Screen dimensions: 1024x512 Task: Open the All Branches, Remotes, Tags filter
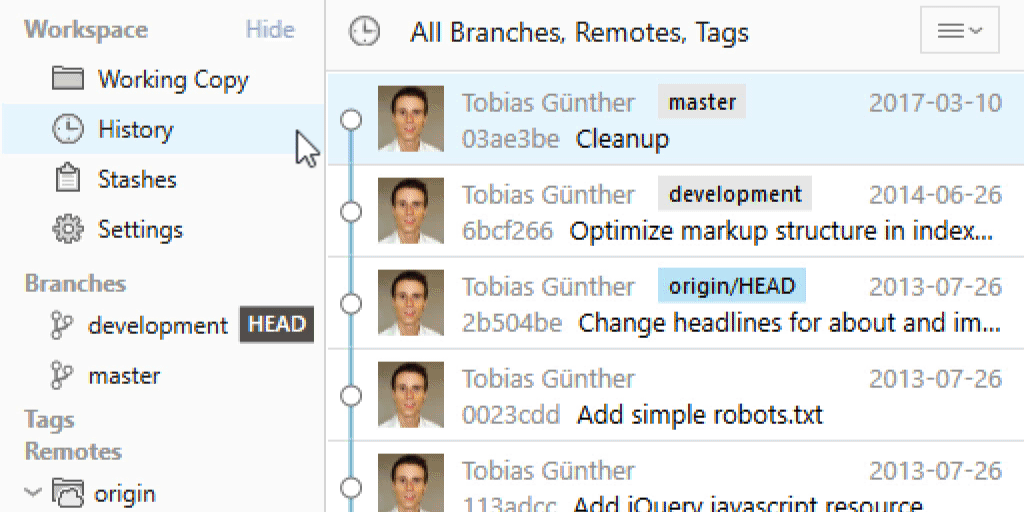[x=579, y=32]
